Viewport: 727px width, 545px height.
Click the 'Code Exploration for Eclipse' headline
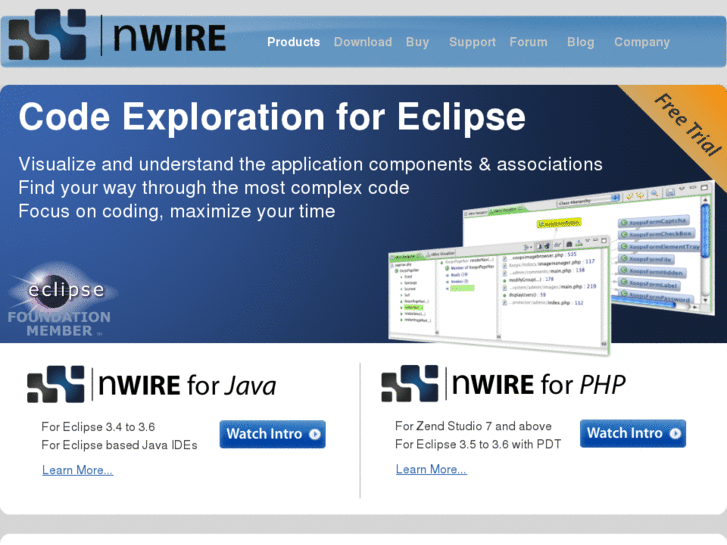tap(272, 117)
